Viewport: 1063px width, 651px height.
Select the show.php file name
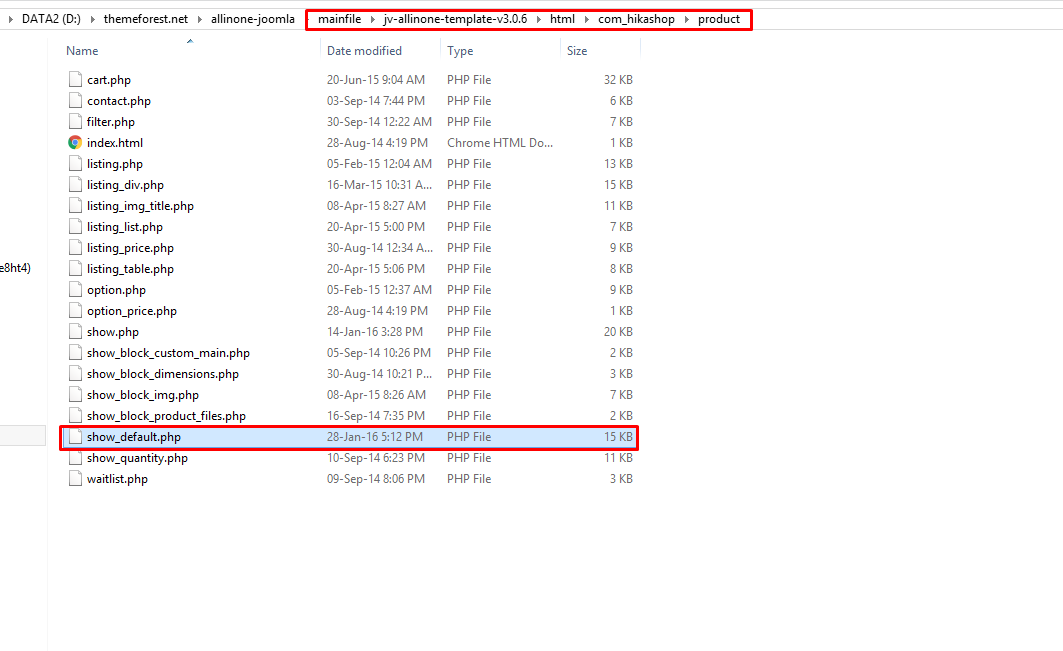113,332
